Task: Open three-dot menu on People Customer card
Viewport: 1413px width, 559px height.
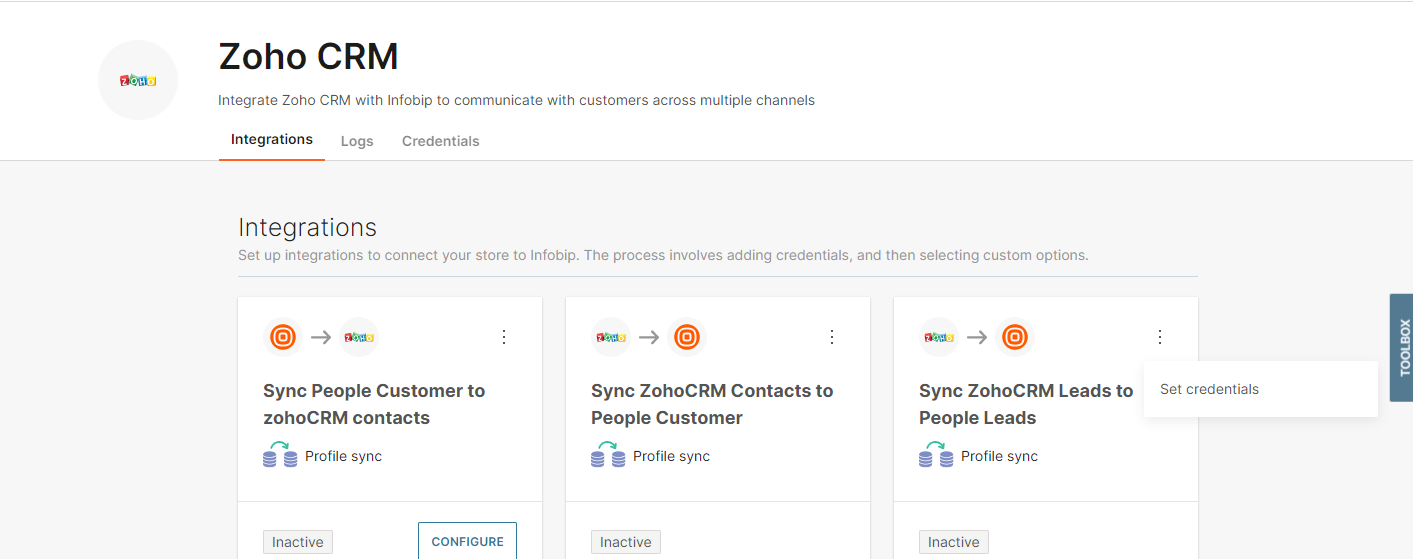Action: [504, 337]
